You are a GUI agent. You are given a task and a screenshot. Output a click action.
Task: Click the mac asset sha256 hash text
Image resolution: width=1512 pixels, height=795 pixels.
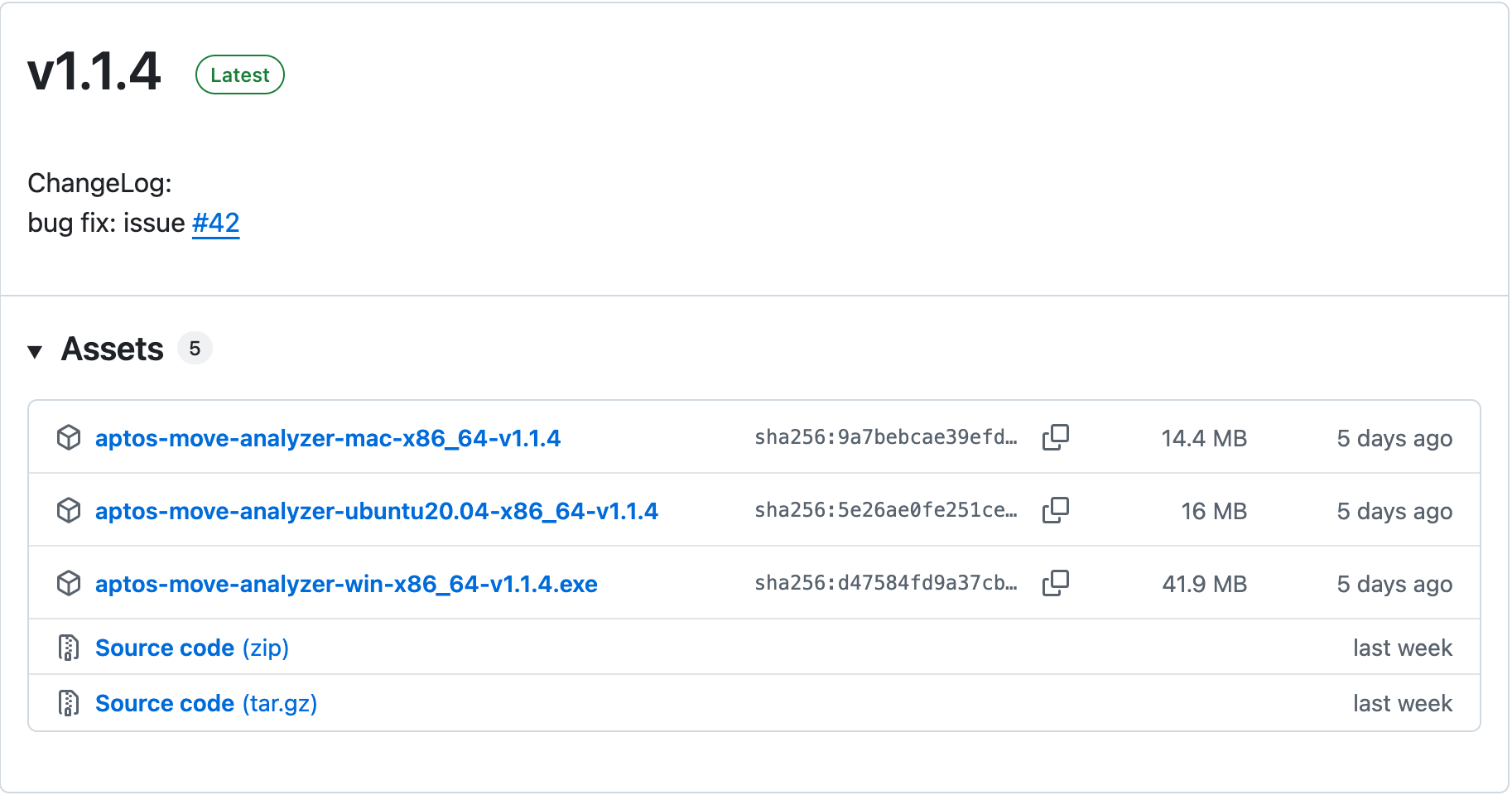885,437
